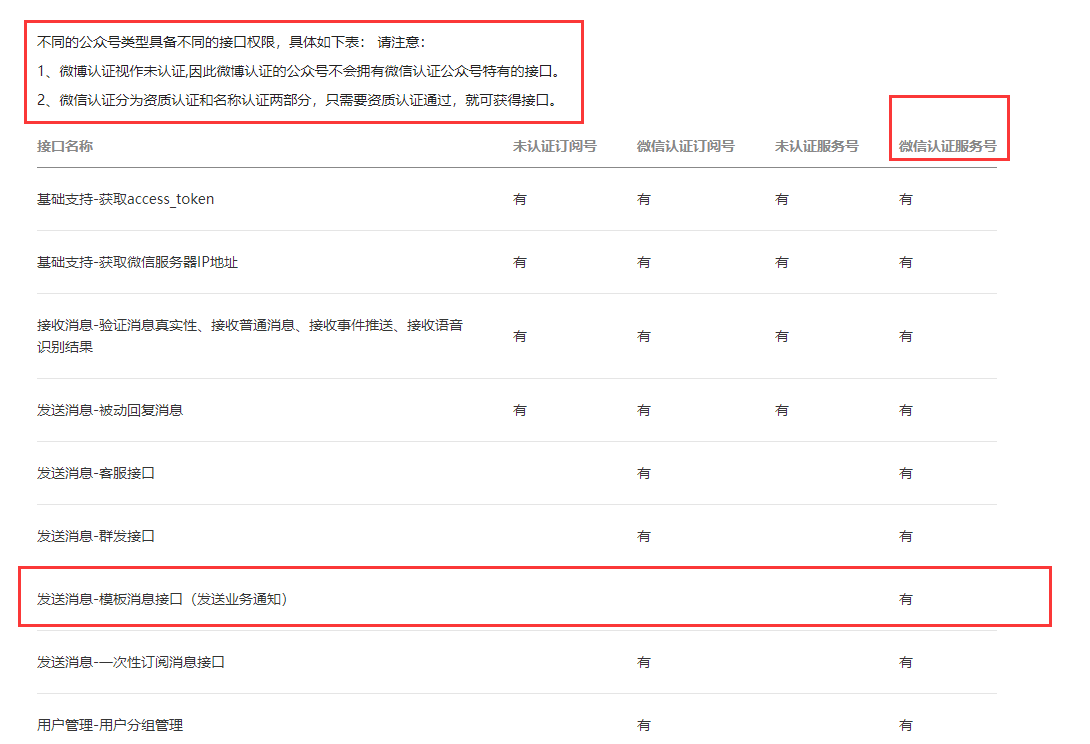The image size is (1090, 744).
Task: Click row name 发送消息-客服接口
Action: click(96, 473)
